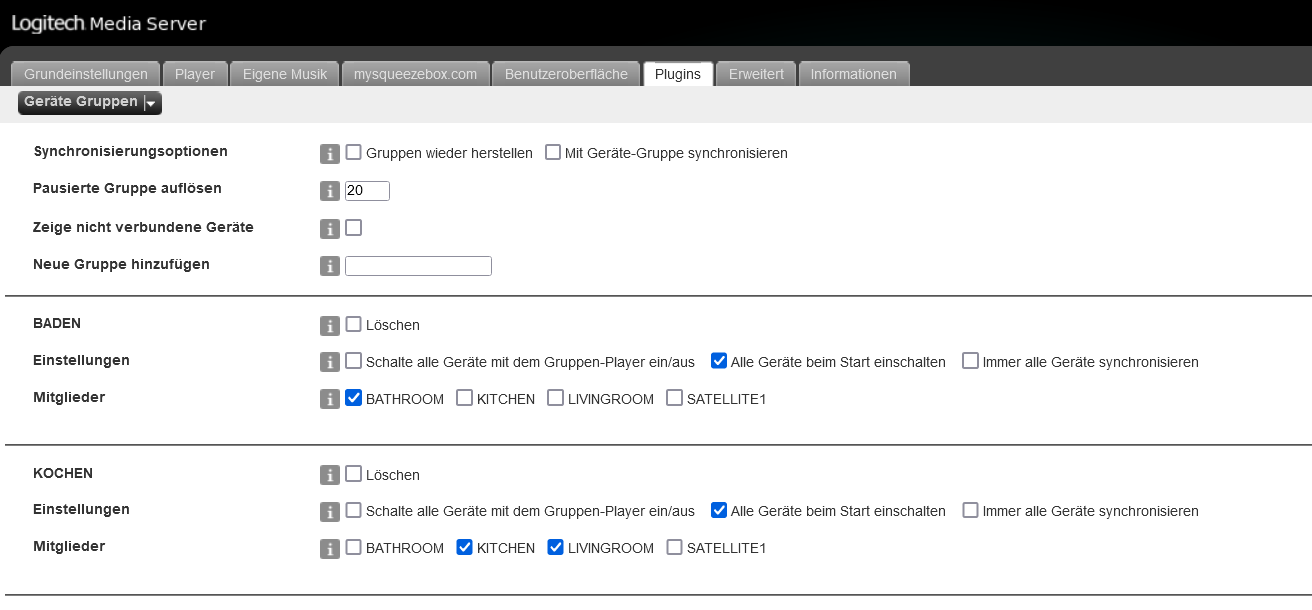Open the Geräte Gruppen plugin dropdown
Image resolution: width=1312 pixels, height=610 pixels.
(90, 102)
